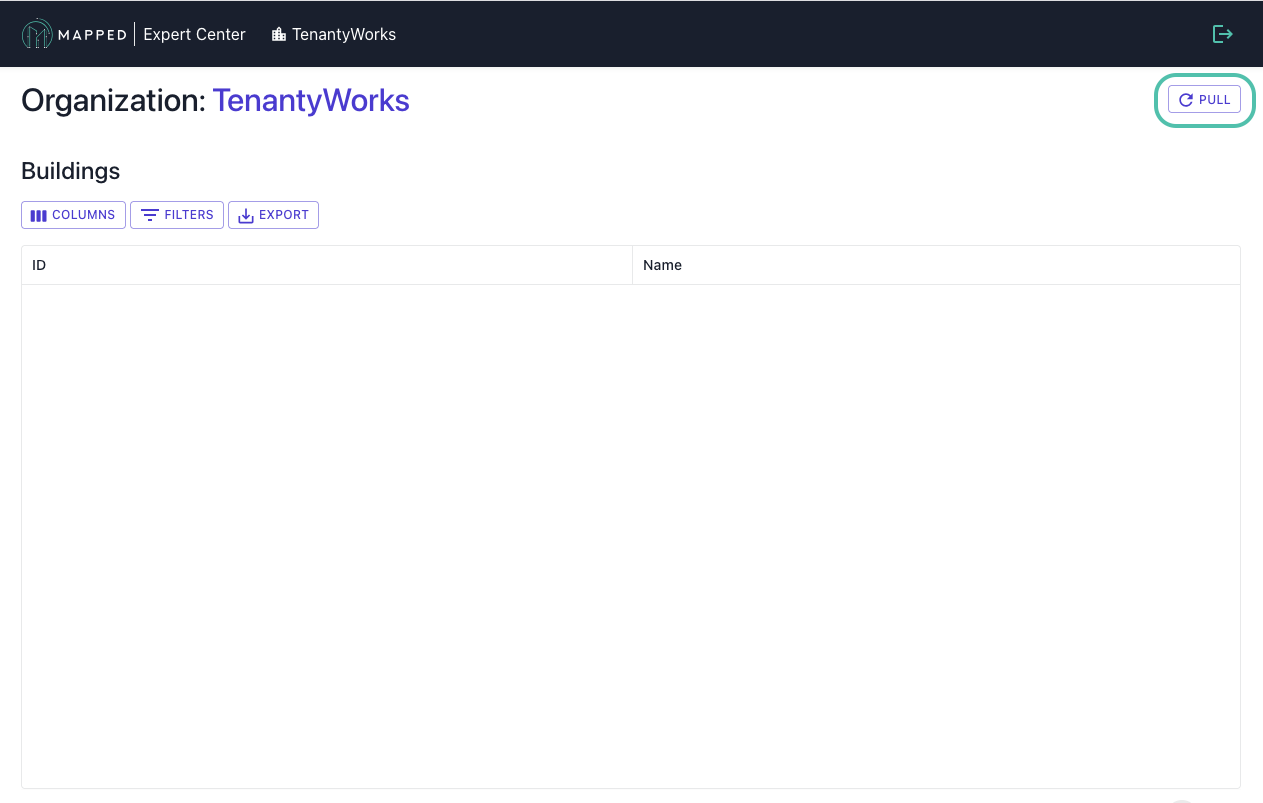Sort by the Name column header

tap(936, 265)
